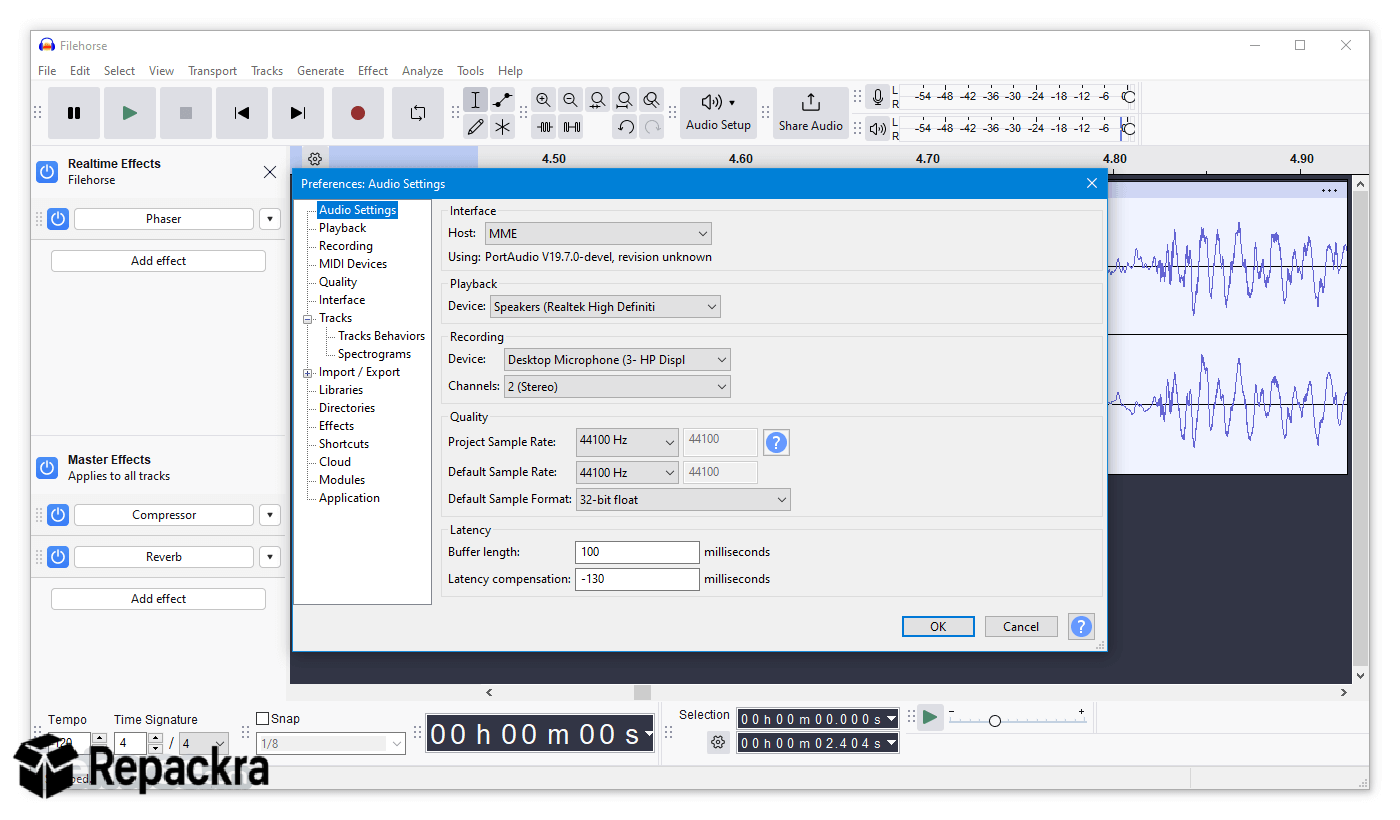This screenshot has height=820, width=1400.
Task: Fit selection to width zoom icon
Action: (598, 100)
